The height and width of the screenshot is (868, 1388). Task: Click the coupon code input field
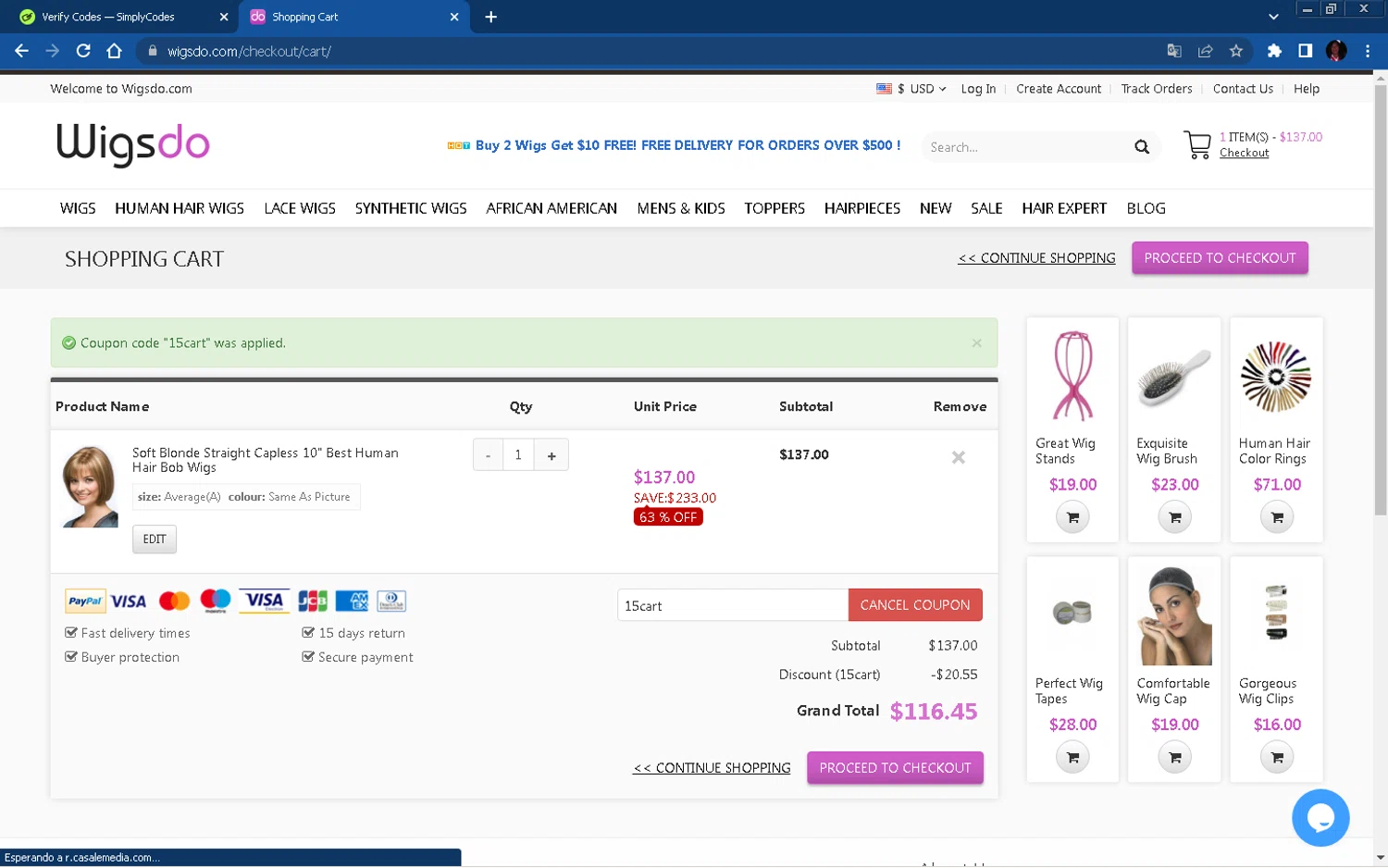coord(733,605)
